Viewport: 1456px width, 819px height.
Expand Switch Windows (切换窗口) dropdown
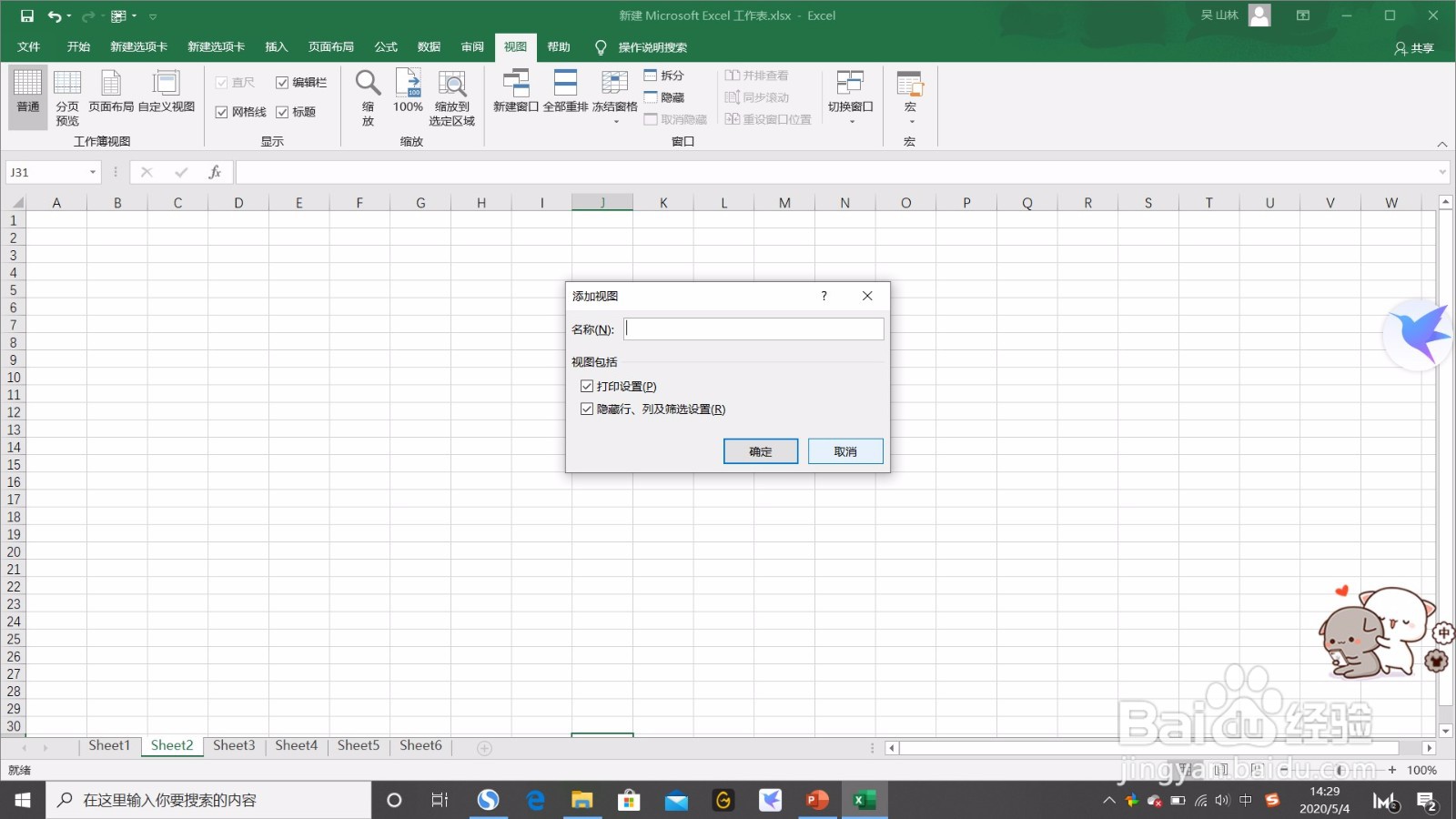coord(851,122)
